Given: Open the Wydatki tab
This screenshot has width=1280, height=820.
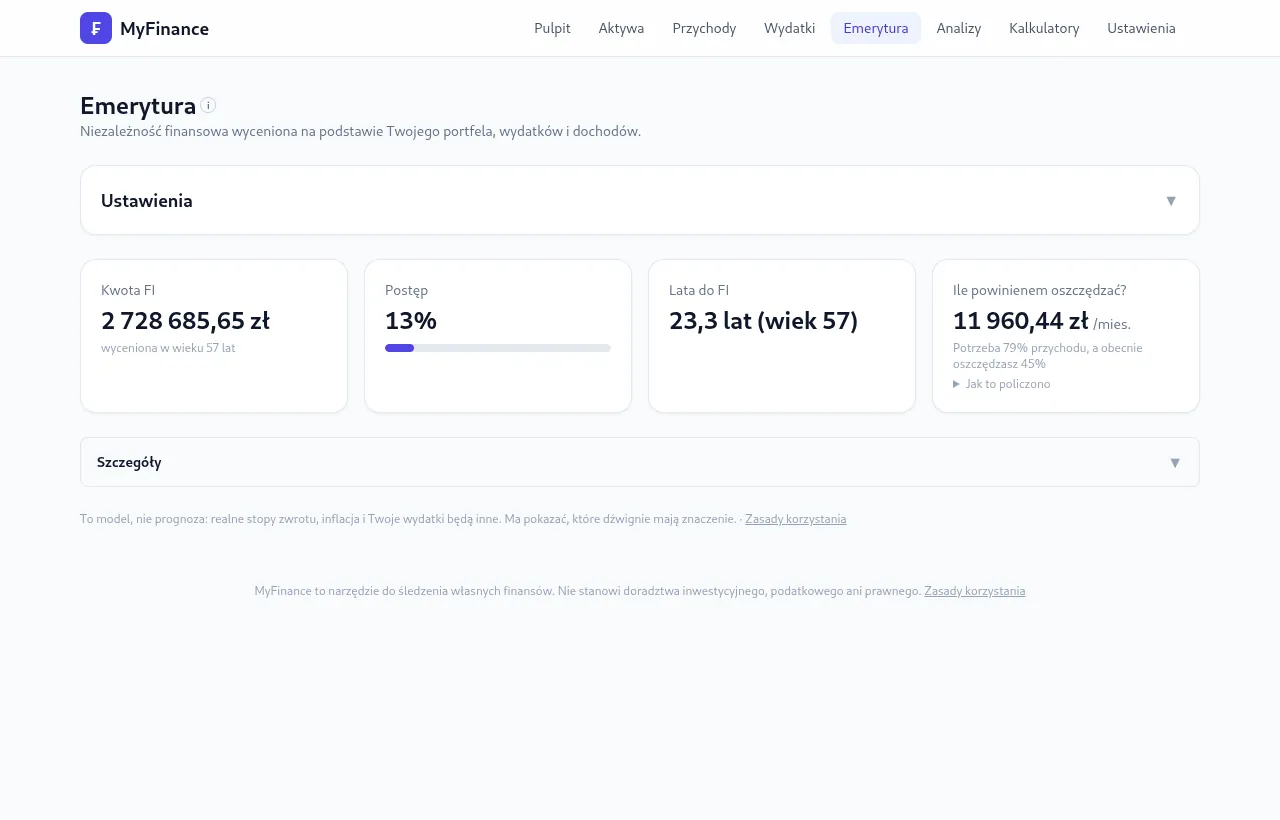Looking at the screenshot, I should pyautogui.click(x=790, y=28).
